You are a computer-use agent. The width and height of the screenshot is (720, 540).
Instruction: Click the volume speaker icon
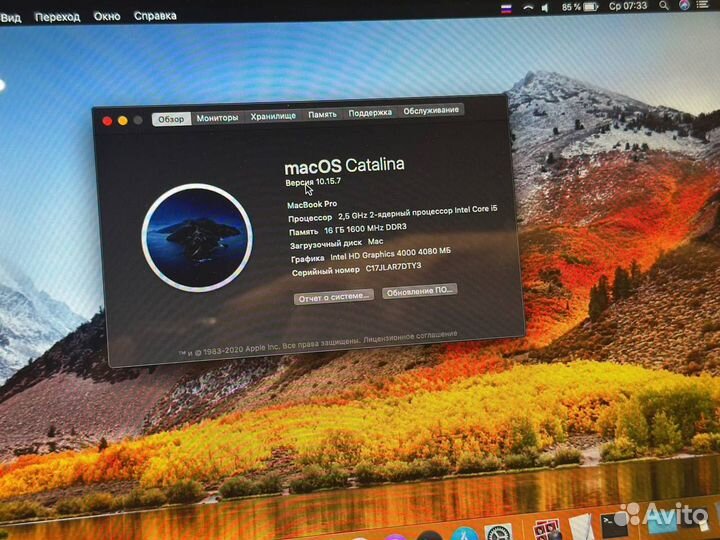(545, 8)
